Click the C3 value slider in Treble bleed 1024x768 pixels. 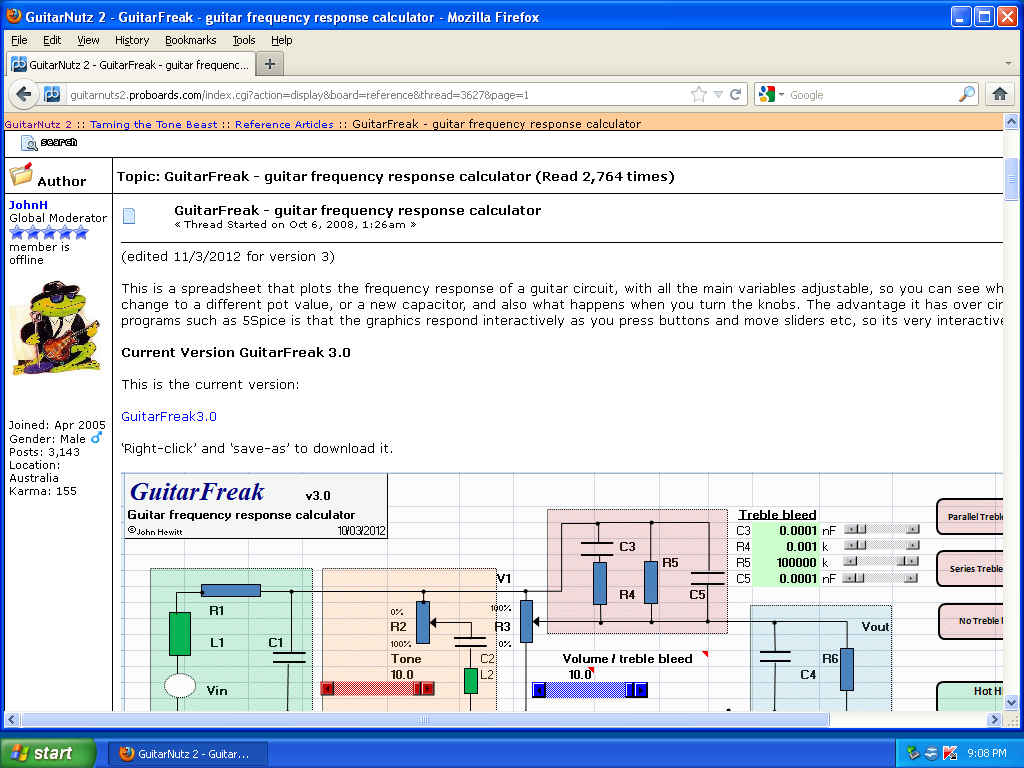point(882,529)
